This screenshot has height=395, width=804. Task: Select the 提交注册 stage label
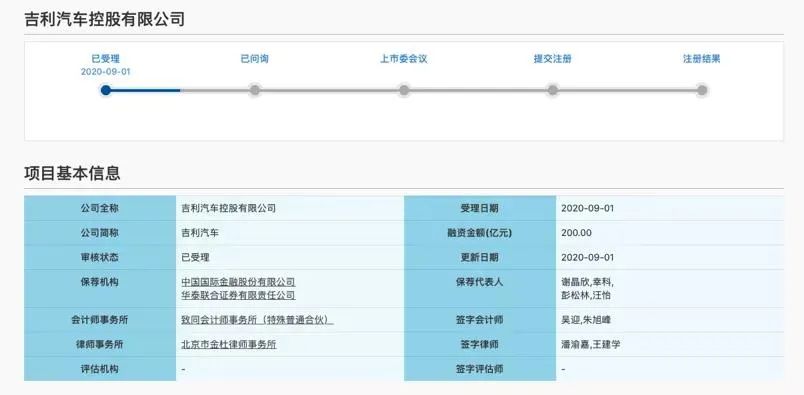[x=553, y=59]
